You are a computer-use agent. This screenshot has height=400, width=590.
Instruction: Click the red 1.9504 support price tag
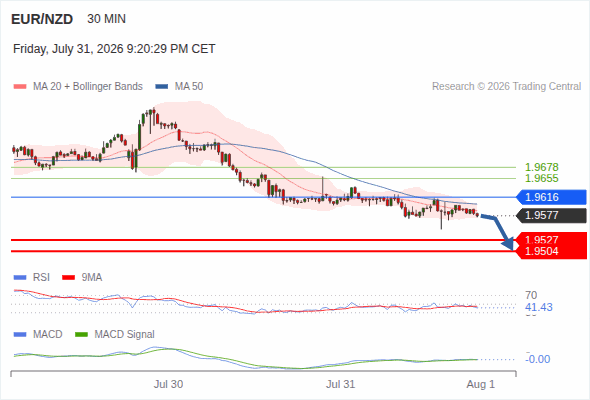pyautogui.click(x=551, y=252)
